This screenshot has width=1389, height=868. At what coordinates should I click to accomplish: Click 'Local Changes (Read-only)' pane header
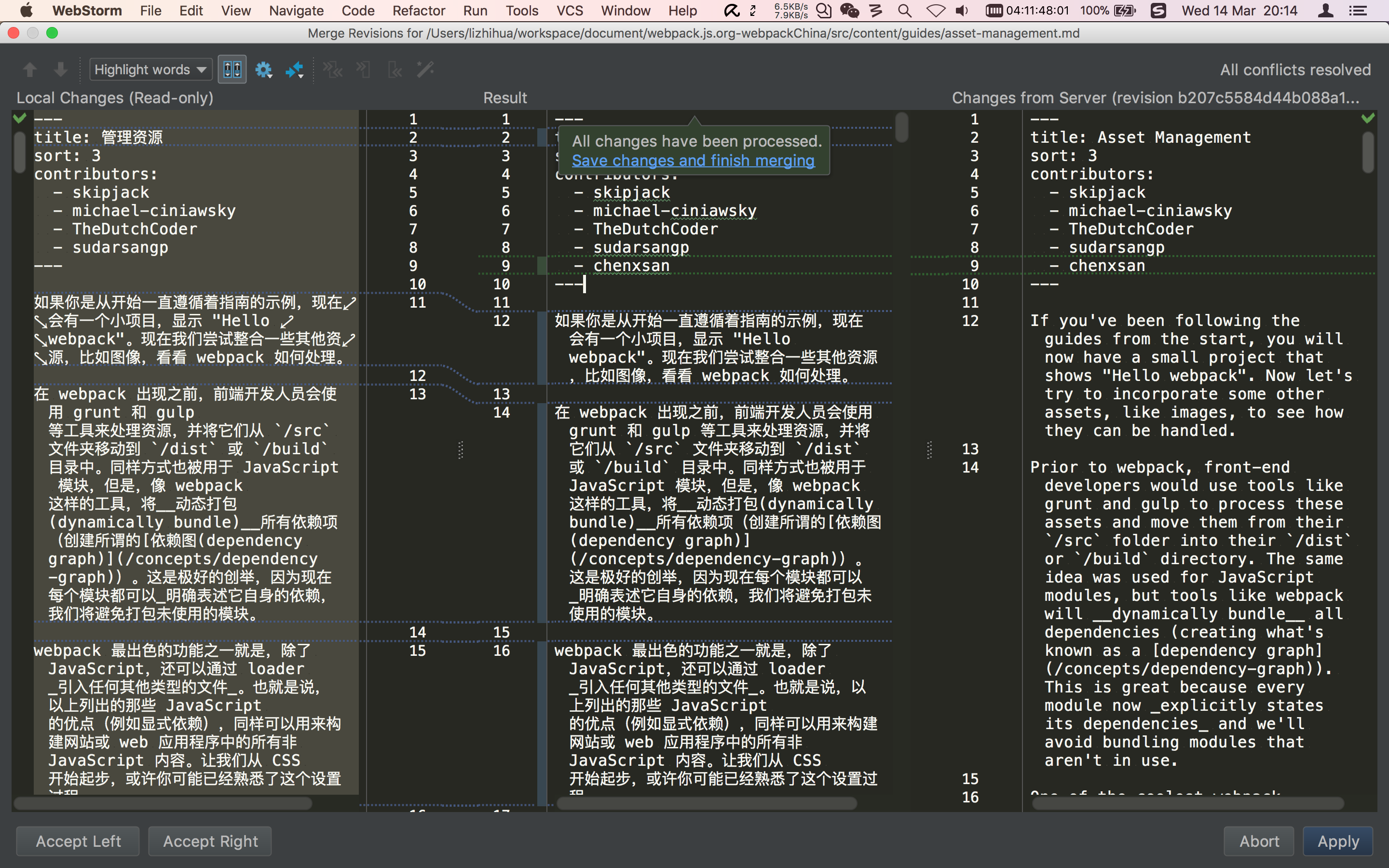pos(115,98)
